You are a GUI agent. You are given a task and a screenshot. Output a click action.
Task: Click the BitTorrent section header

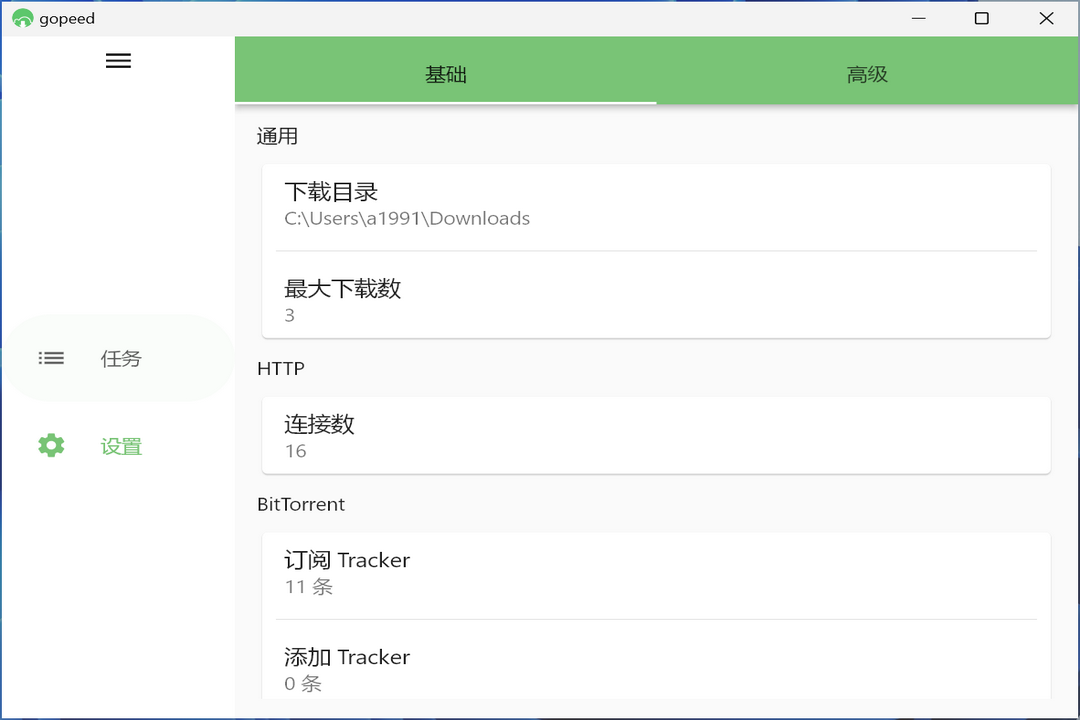click(x=301, y=504)
